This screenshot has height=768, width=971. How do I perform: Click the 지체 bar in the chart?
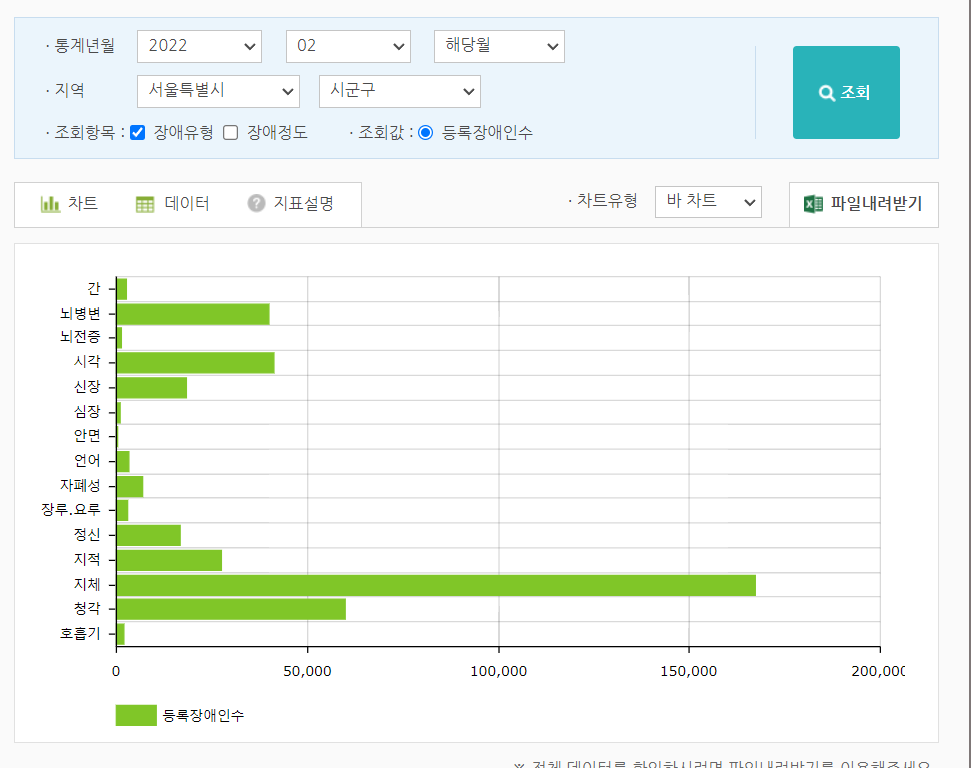click(x=436, y=585)
